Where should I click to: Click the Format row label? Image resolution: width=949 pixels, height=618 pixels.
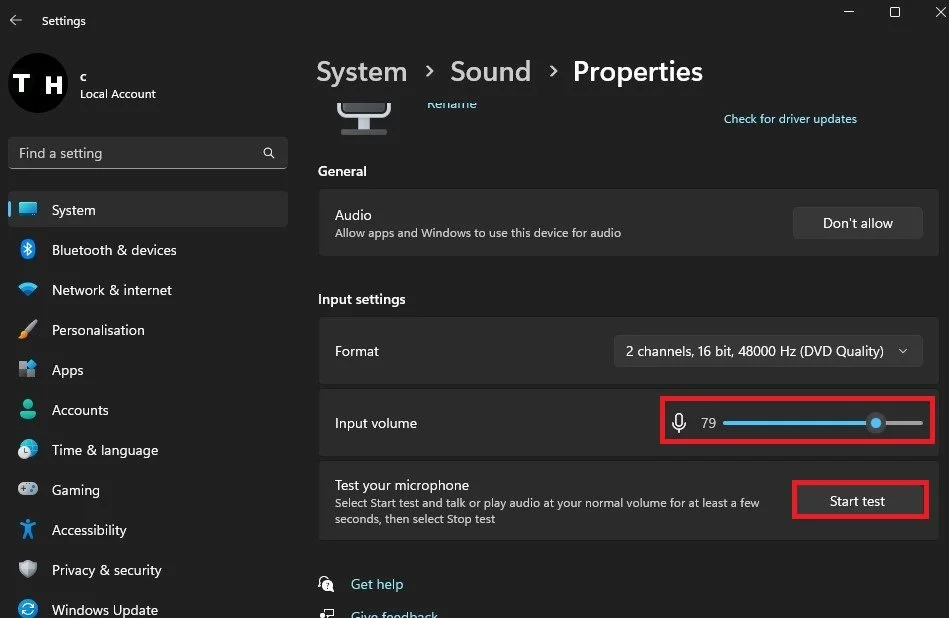coord(356,351)
